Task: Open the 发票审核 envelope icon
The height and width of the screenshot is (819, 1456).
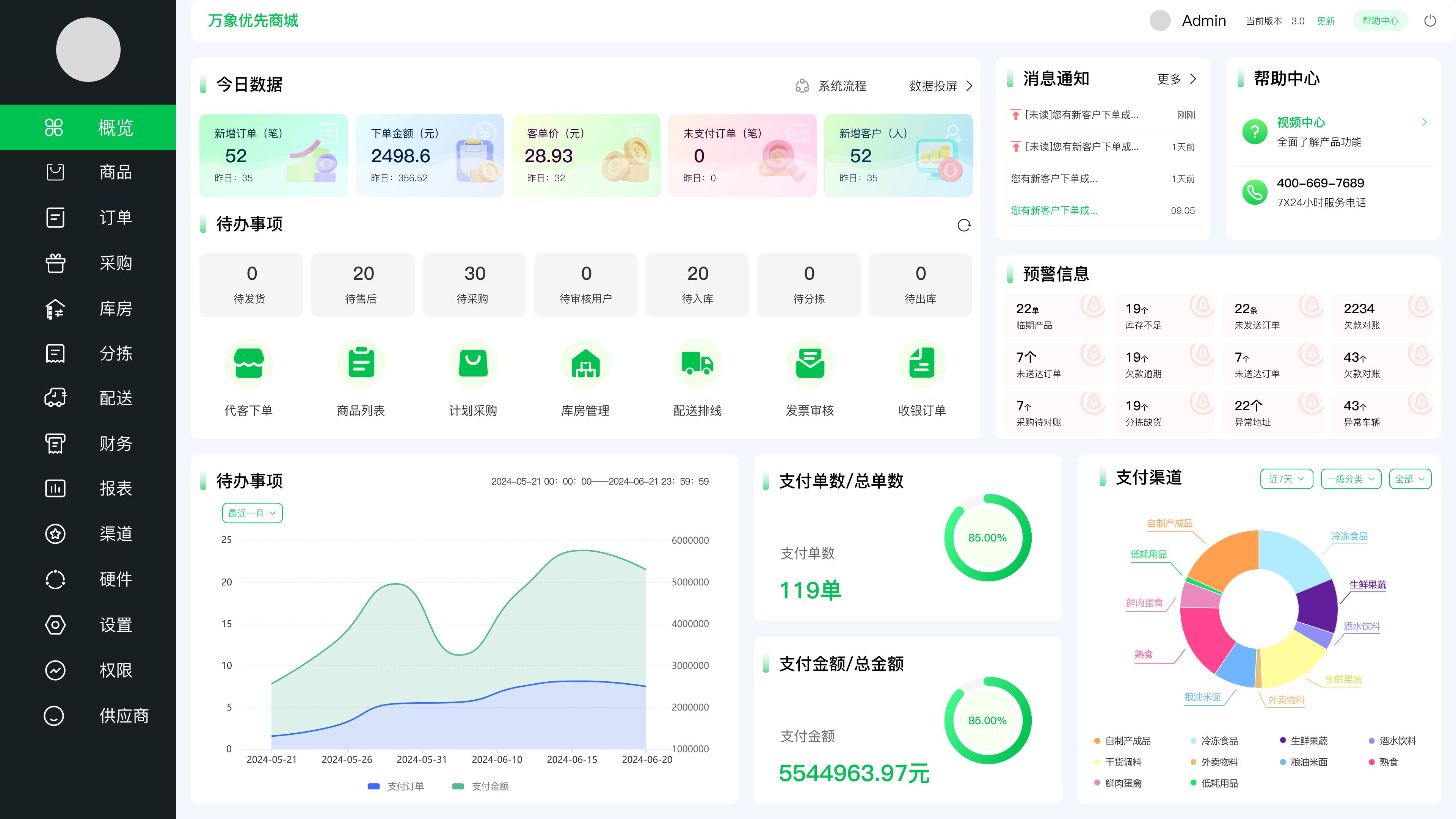Action: pos(810,363)
